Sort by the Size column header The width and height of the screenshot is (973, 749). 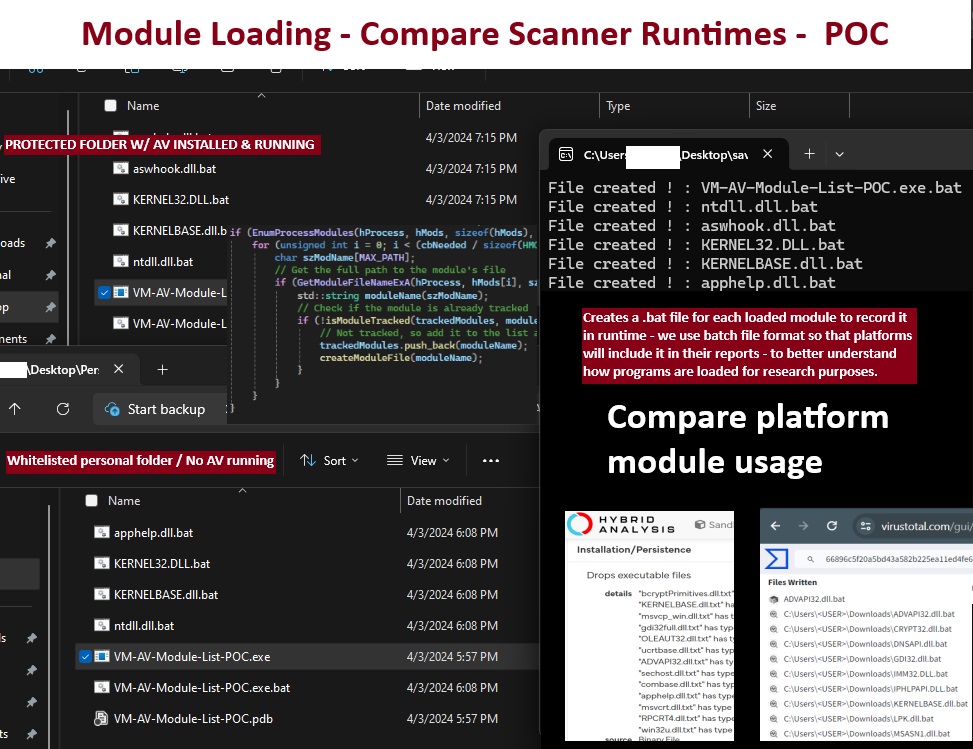coord(799,105)
